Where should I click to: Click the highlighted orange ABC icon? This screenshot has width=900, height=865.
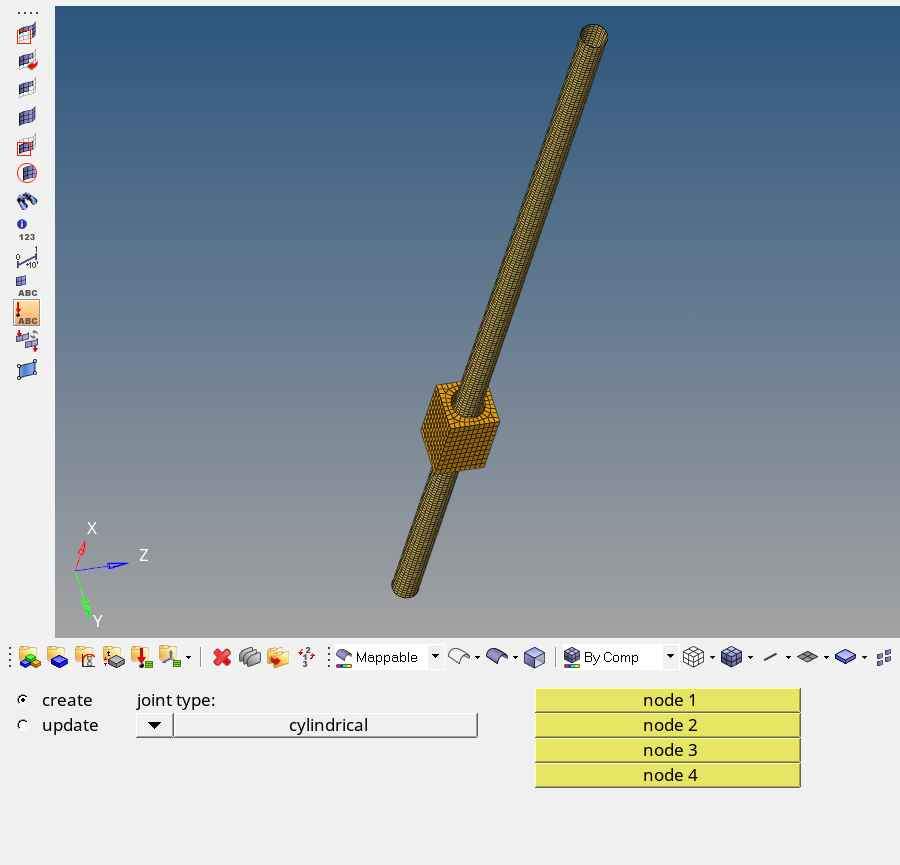(27, 313)
